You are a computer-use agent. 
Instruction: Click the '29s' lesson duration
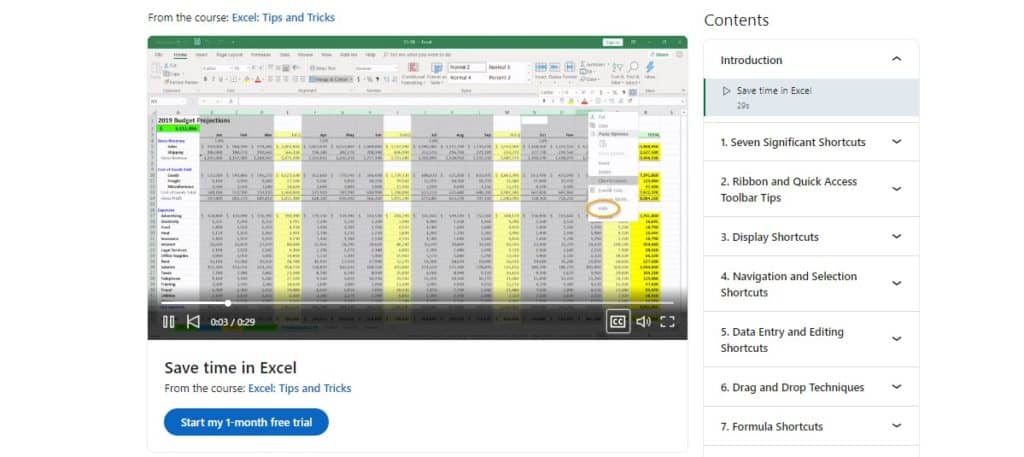pyautogui.click(x=743, y=105)
